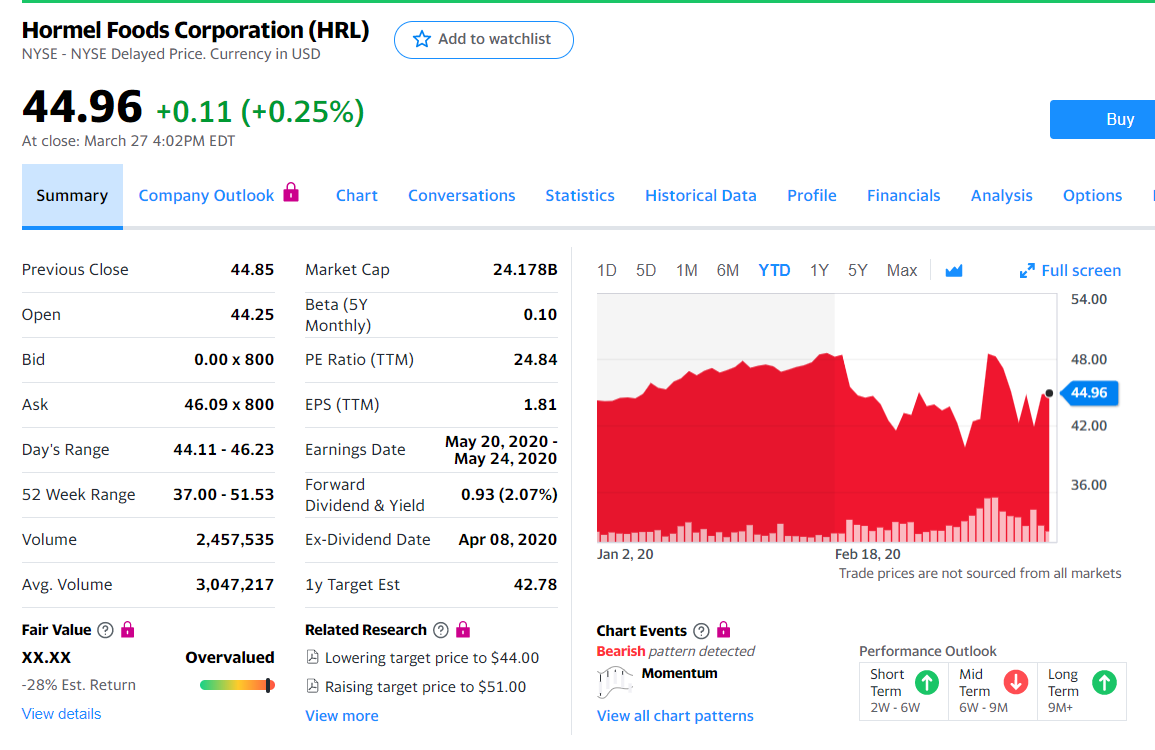Click the Related Research help question mark

[x=441, y=630]
